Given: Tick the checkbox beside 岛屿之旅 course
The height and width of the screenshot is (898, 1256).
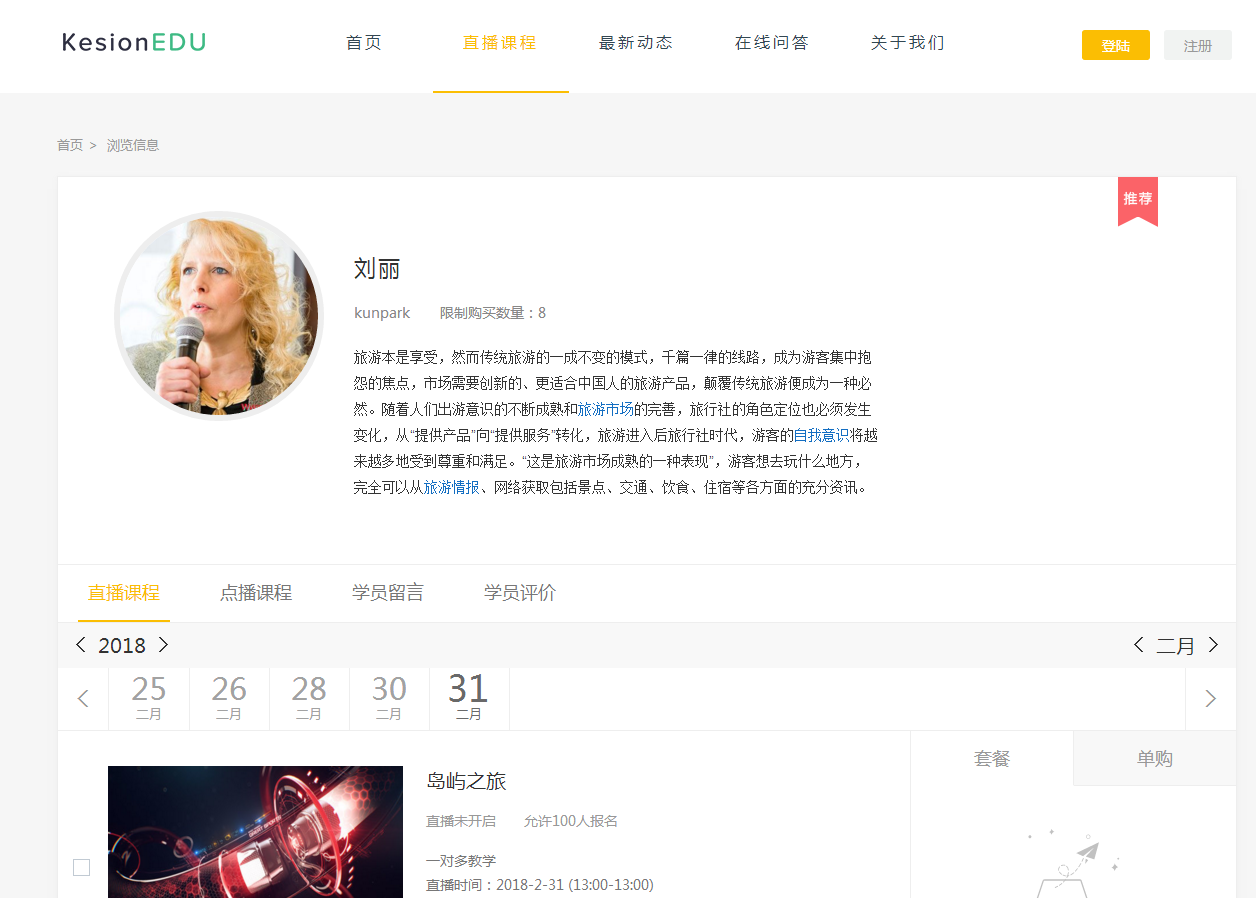Looking at the screenshot, I should click(x=82, y=867).
